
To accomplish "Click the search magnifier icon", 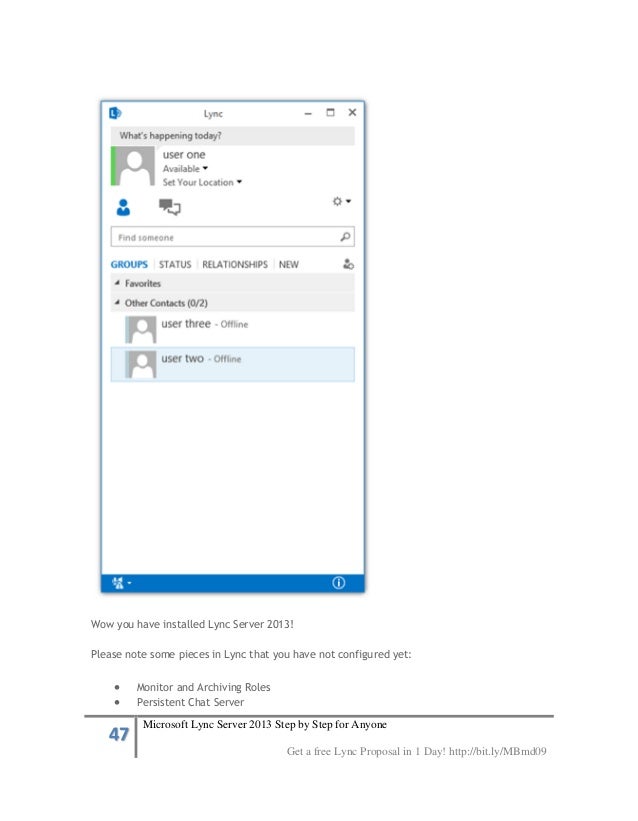I will point(345,237).
